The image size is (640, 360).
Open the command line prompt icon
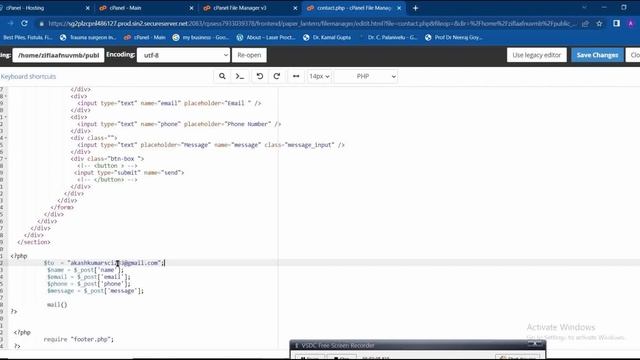point(240,76)
